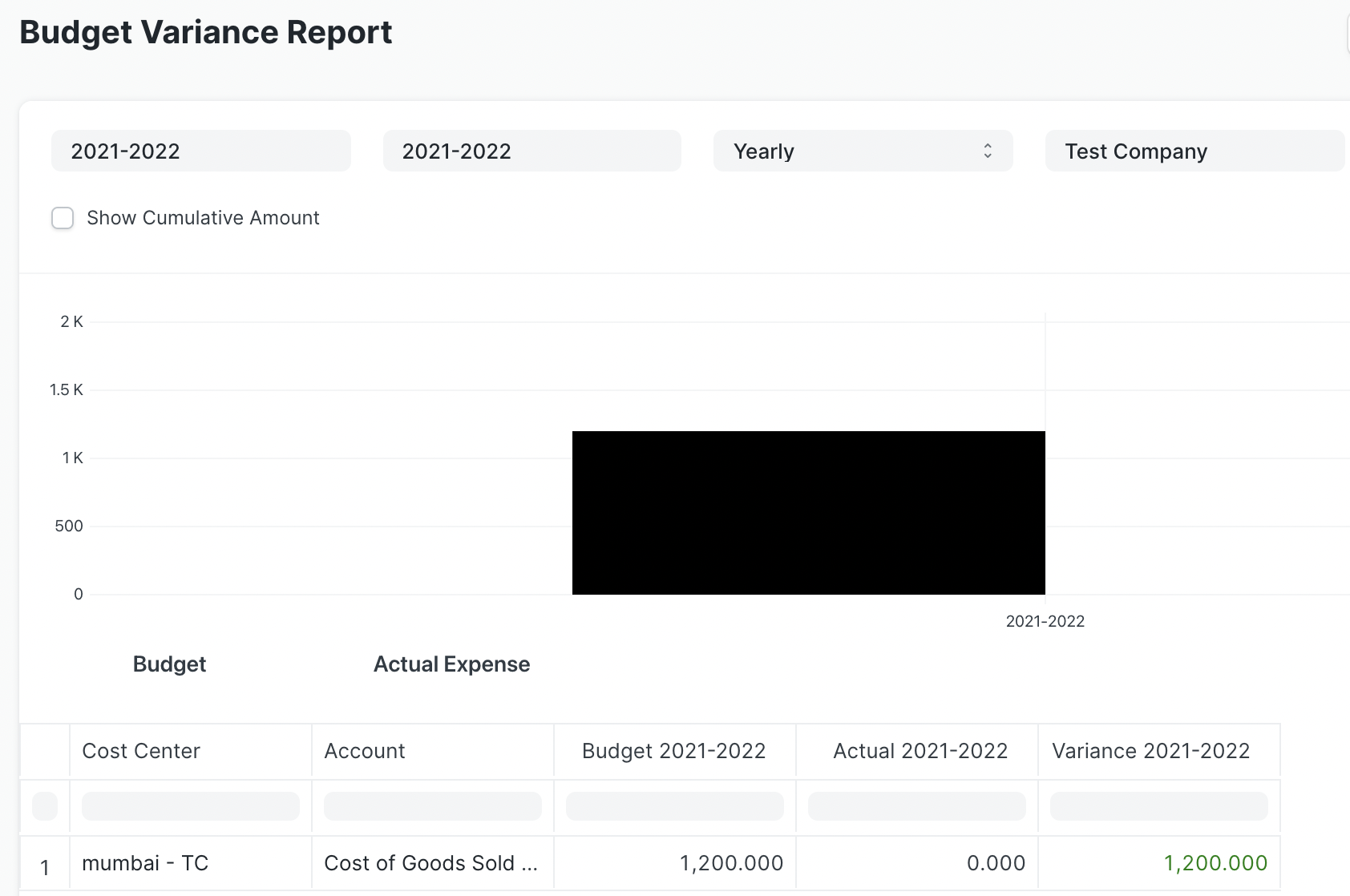The height and width of the screenshot is (896, 1350).
Task: Click the Cost Center filter input in the table
Action: [190, 806]
